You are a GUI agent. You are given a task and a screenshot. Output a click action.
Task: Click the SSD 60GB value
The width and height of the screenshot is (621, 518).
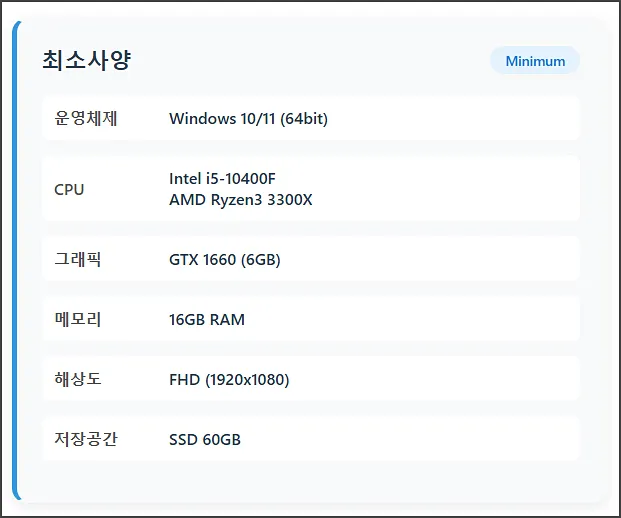tap(205, 439)
